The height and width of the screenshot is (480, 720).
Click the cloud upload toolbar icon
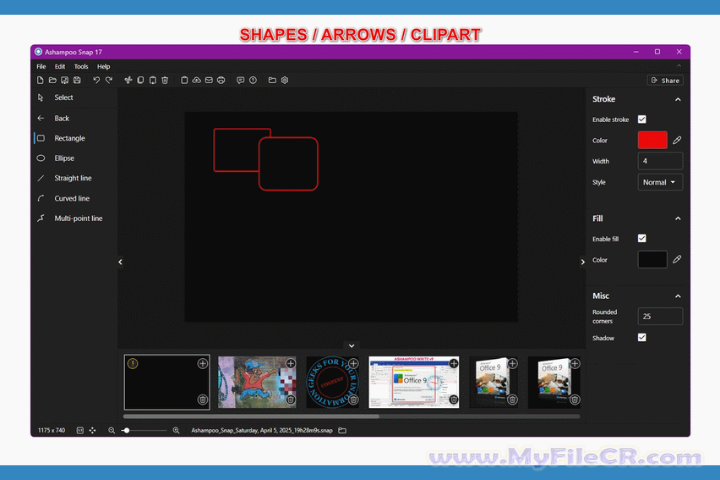coord(197,80)
